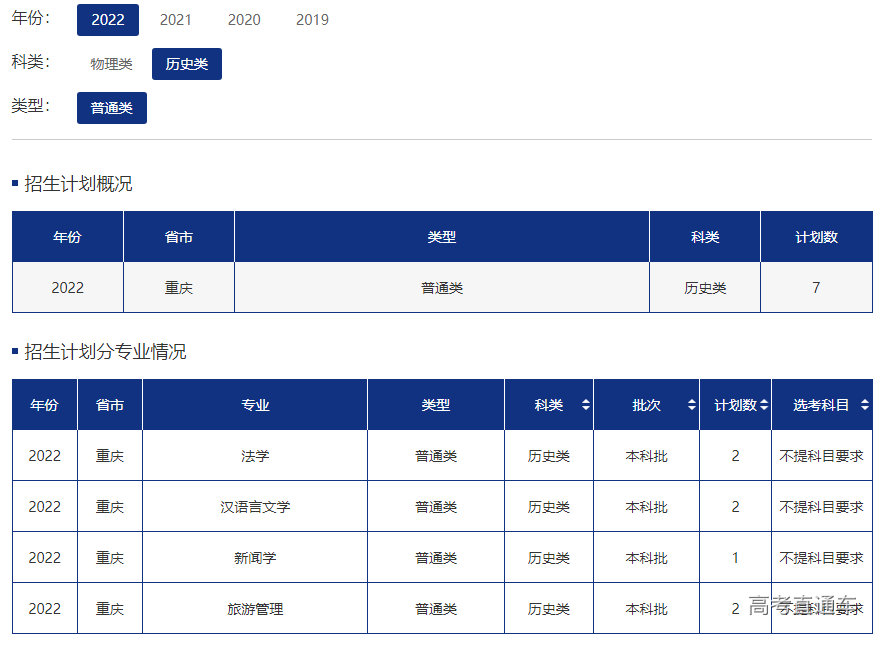Select the 2019 year filter
886x645 pixels.
point(312,20)
